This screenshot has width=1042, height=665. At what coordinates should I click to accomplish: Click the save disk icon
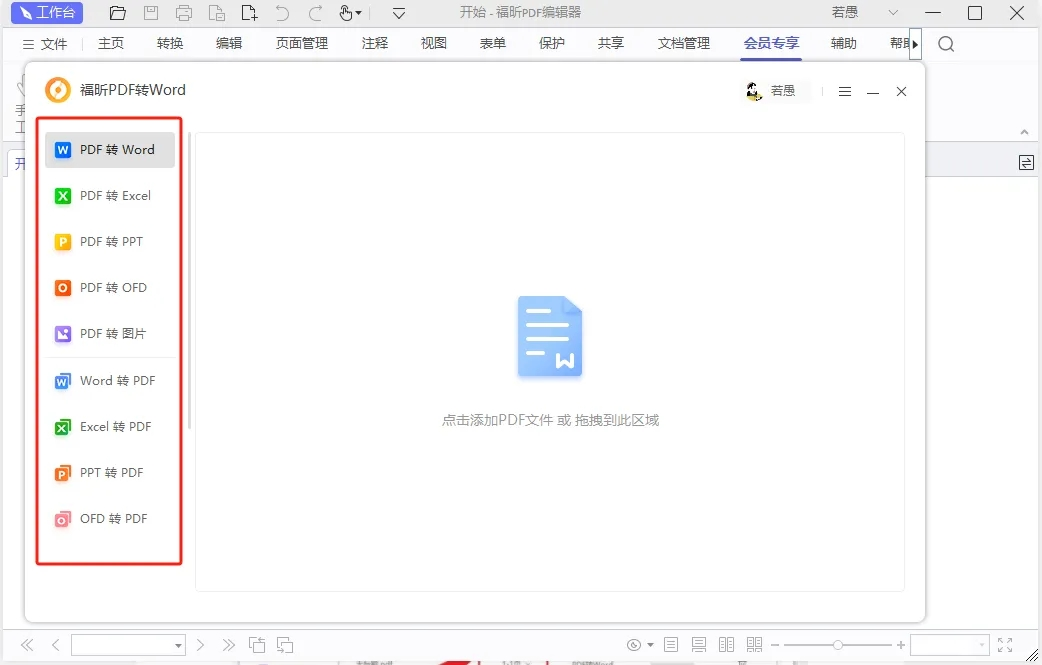click(x=151, y=13)
